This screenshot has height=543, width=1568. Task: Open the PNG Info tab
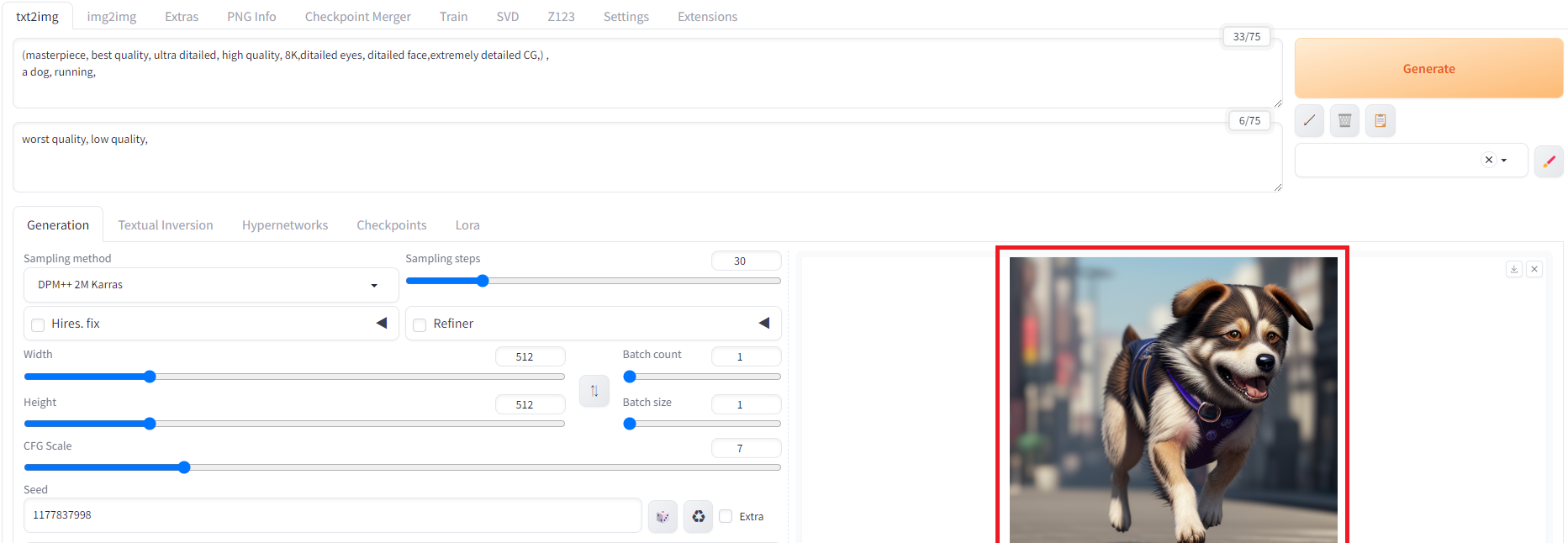tap(251, 17)
